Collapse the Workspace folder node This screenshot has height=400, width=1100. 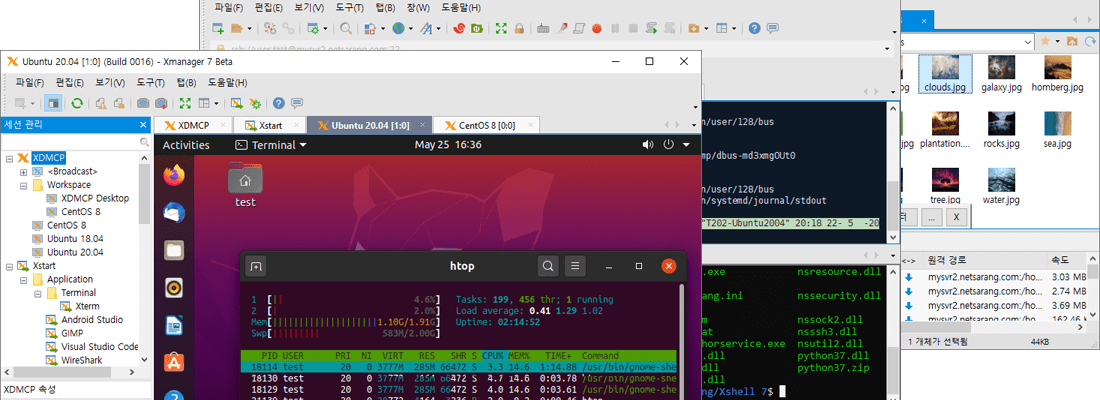[23, 185]
